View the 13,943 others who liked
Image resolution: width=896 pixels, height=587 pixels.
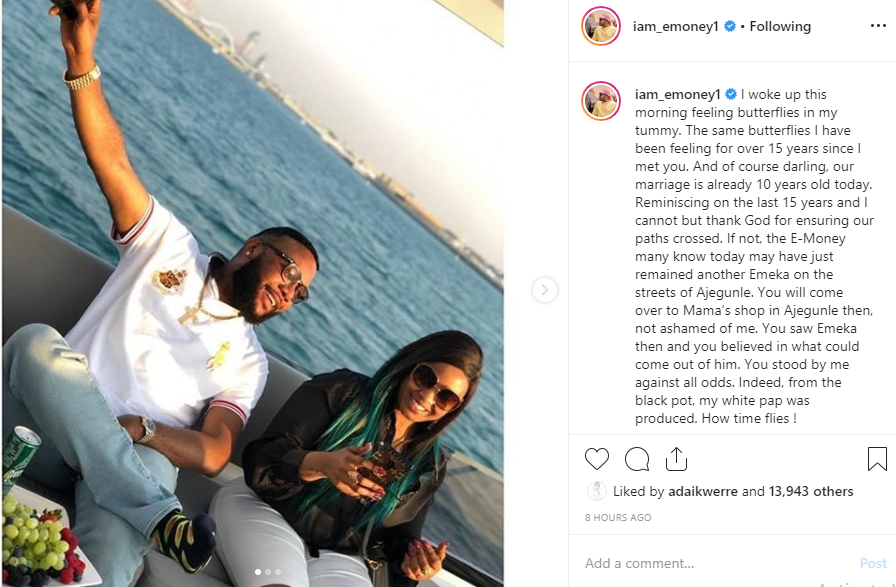(x=810, y=492)
